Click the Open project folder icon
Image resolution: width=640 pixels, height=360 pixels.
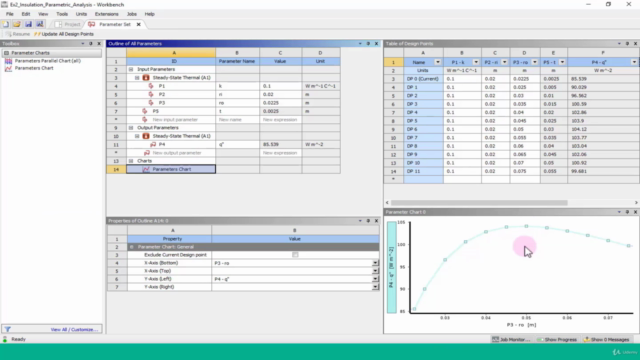17,24
